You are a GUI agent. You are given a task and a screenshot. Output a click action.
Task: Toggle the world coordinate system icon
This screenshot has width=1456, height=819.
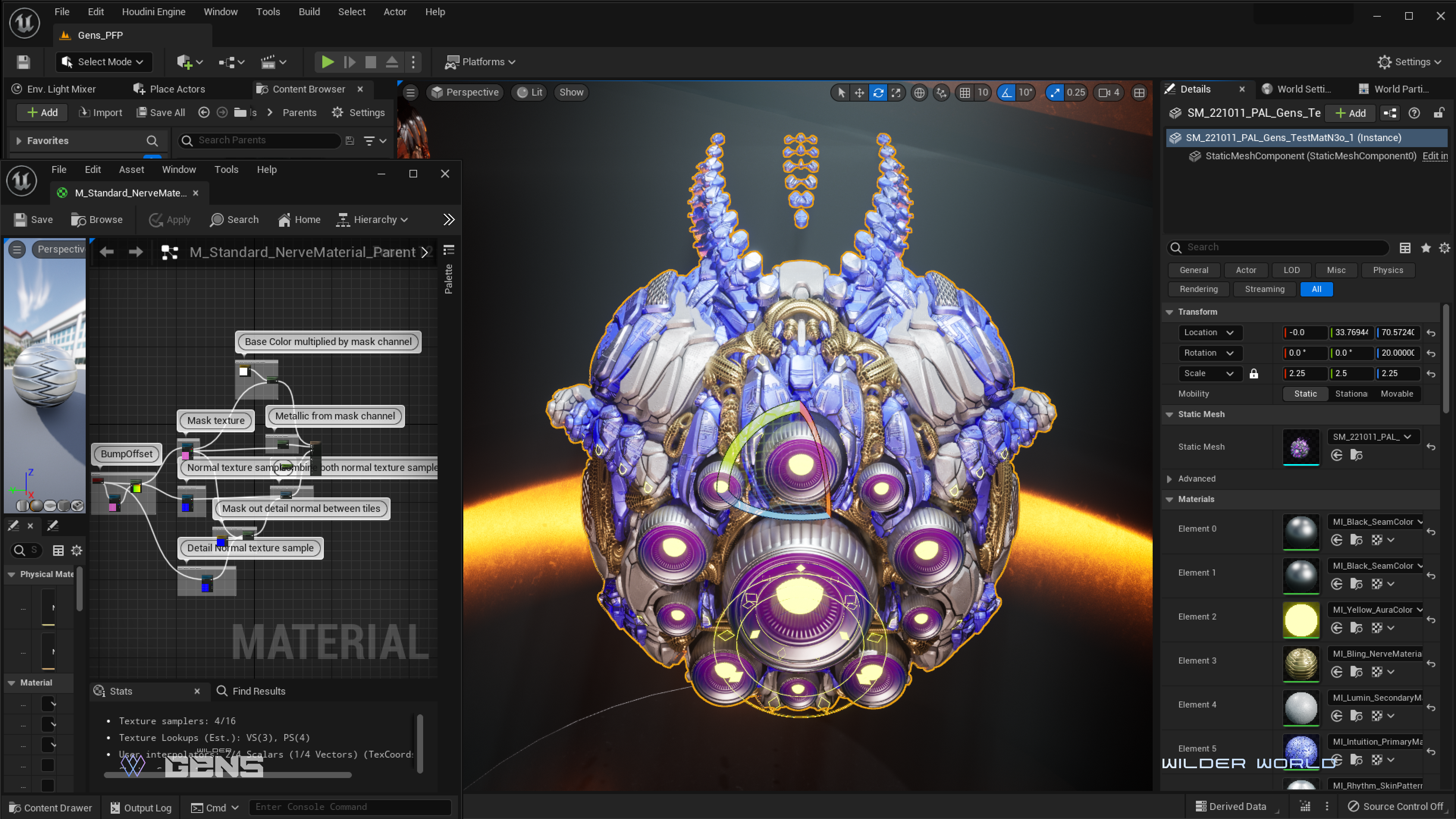tap(919, 93)
